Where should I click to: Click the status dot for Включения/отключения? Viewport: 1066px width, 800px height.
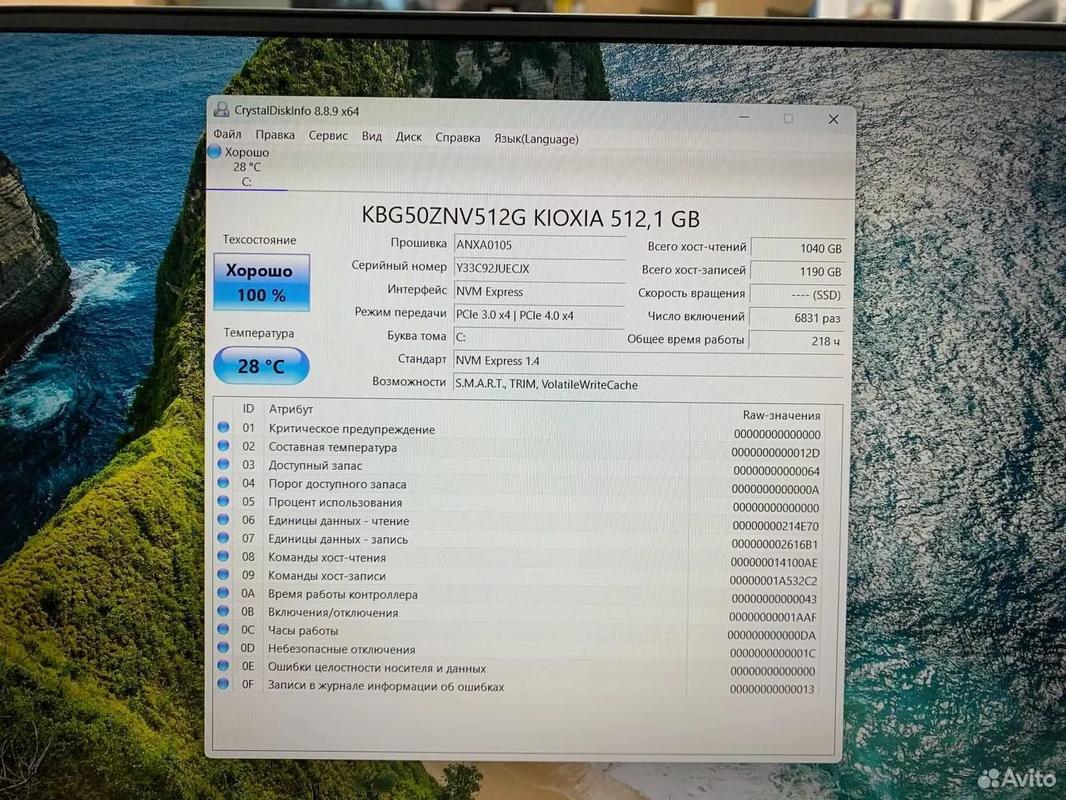[x=223, y=611]
